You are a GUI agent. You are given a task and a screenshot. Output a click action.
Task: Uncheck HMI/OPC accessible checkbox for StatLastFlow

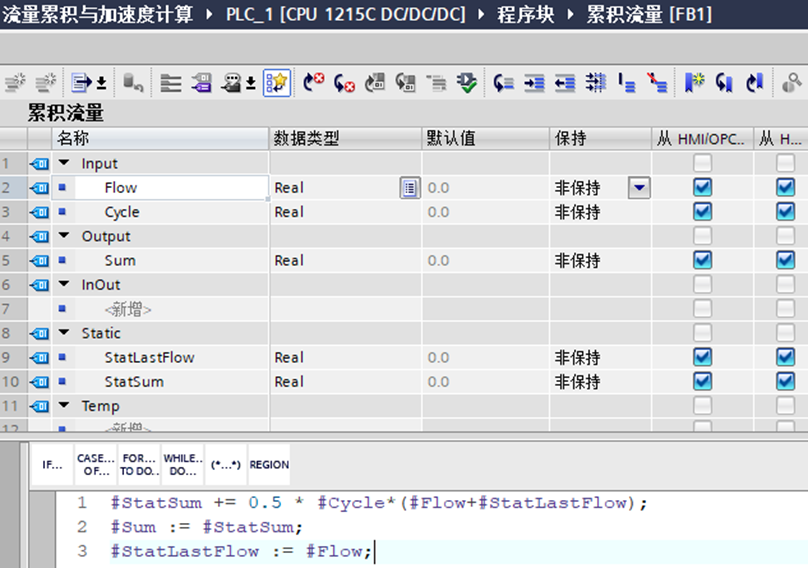(702, 357)
